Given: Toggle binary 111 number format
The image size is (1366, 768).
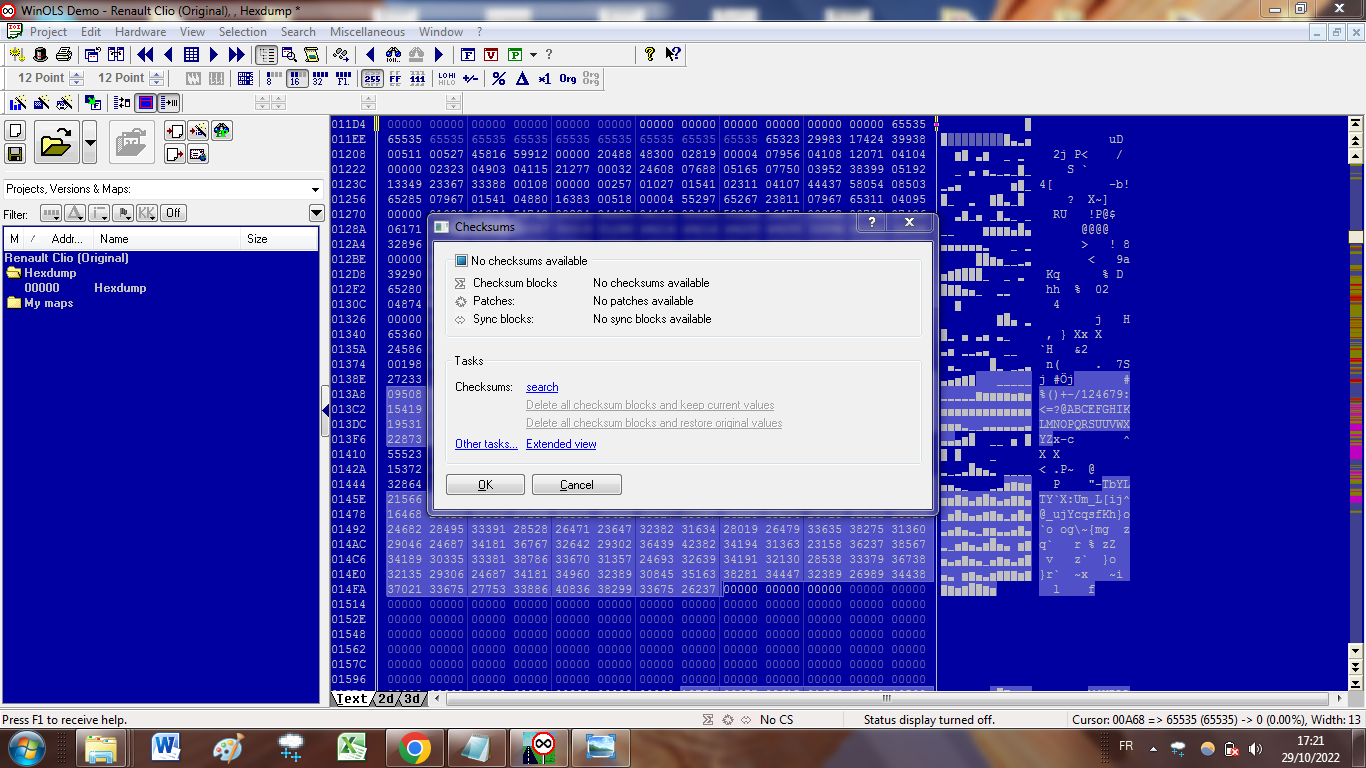Looking at the screenshot, I should click(x=418, y=78).
